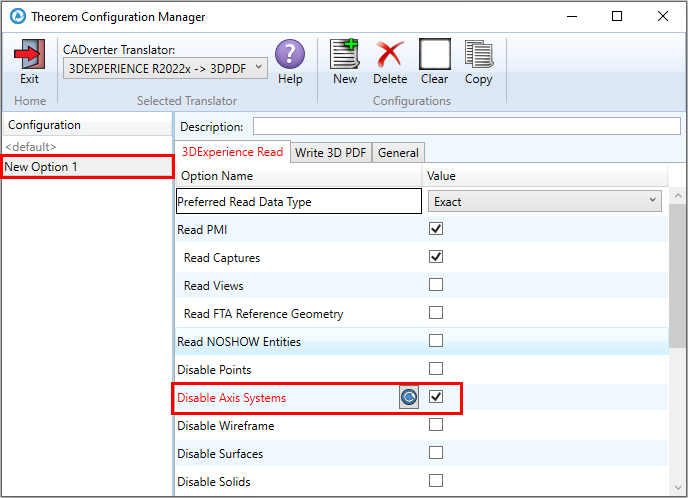Reset Disable Axis Systems to default
This screenshot has height=498, width=688.
coord(408,397)
